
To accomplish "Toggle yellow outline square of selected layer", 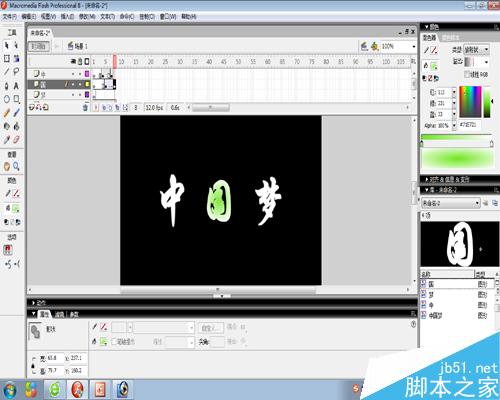I will pyautogui.click(x=87, y=84).
